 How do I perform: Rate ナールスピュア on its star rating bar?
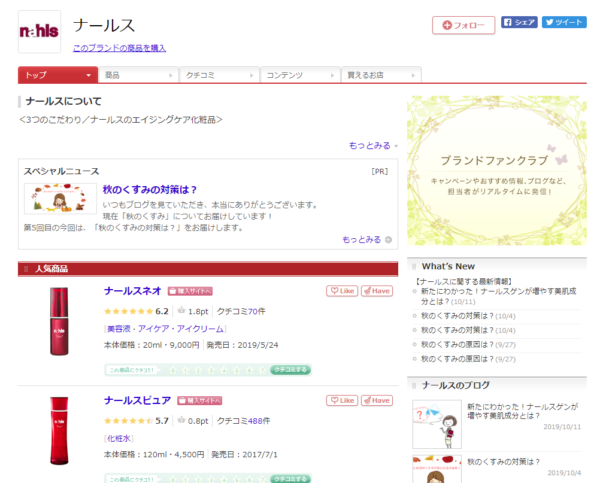pos(217,479)
